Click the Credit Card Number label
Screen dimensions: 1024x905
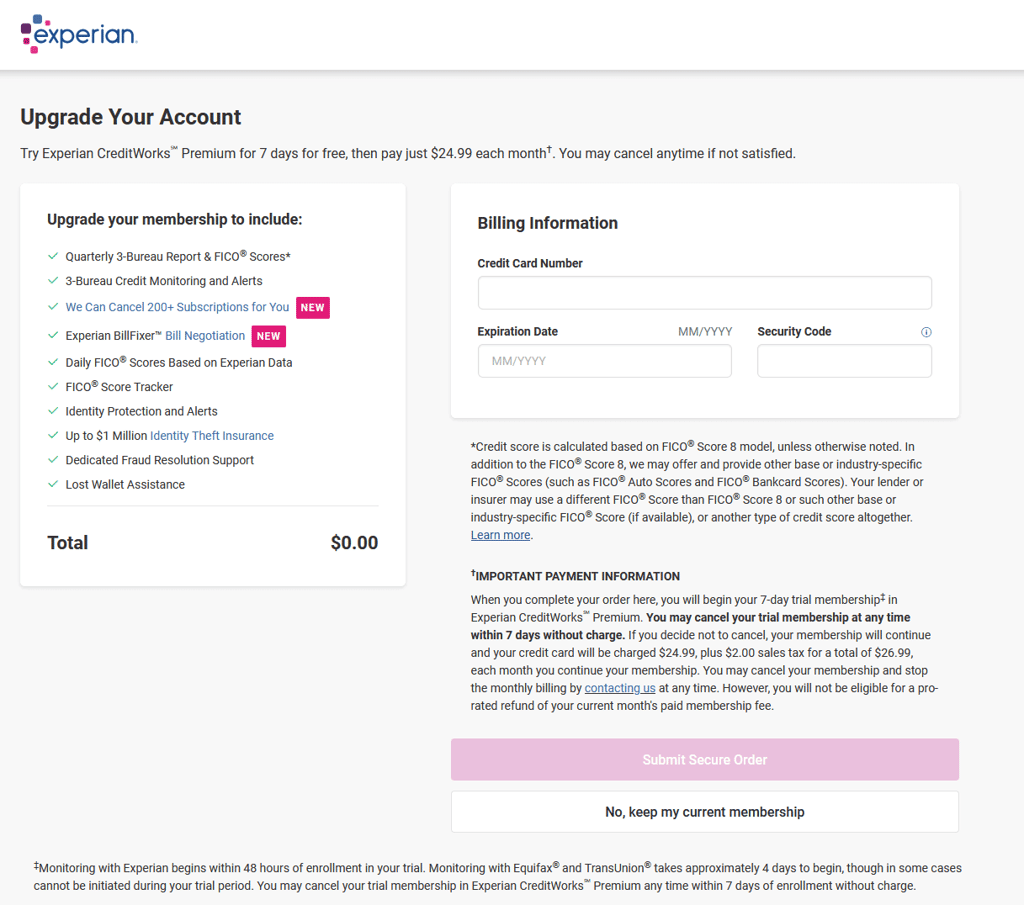pyautogui.click(x=530, y=263)
